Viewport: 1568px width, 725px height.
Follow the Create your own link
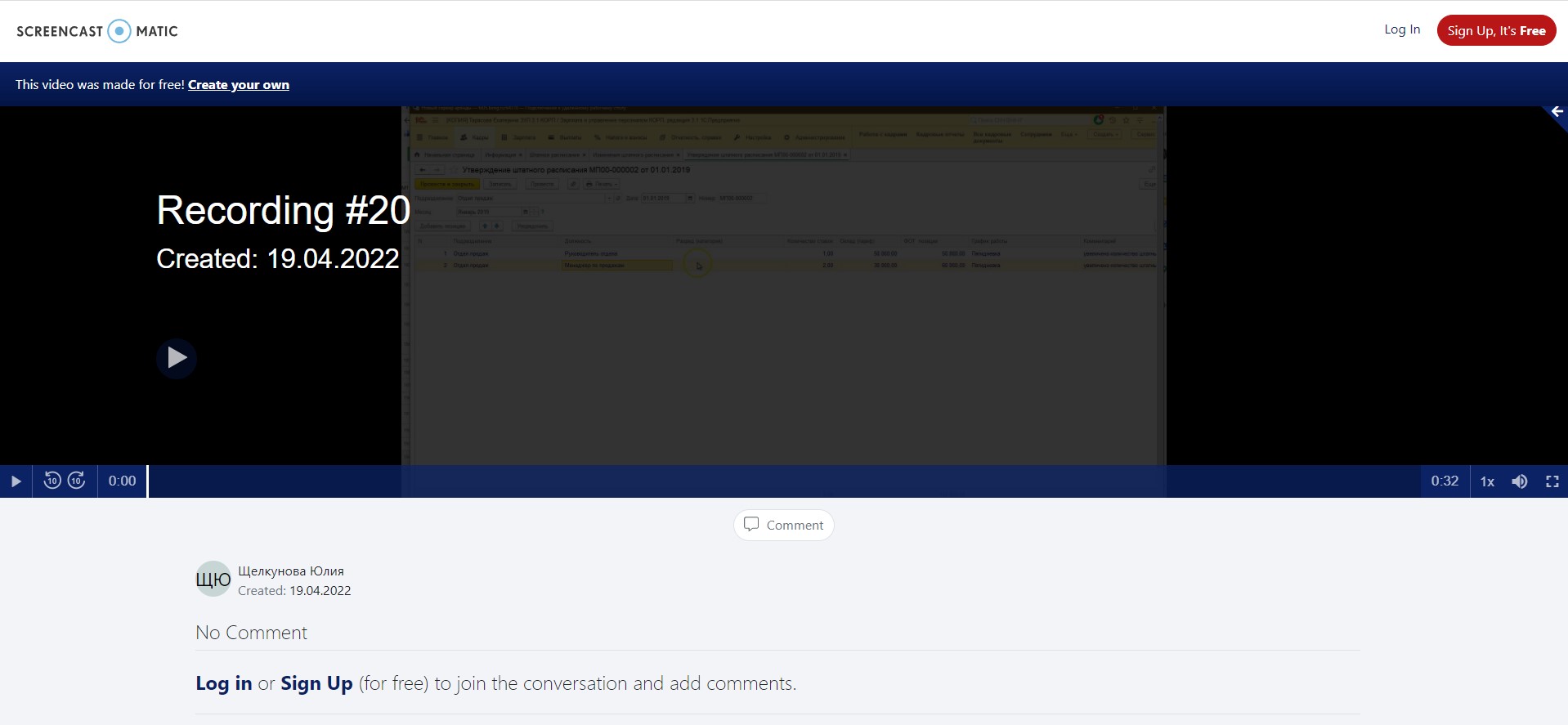[239, 85]
